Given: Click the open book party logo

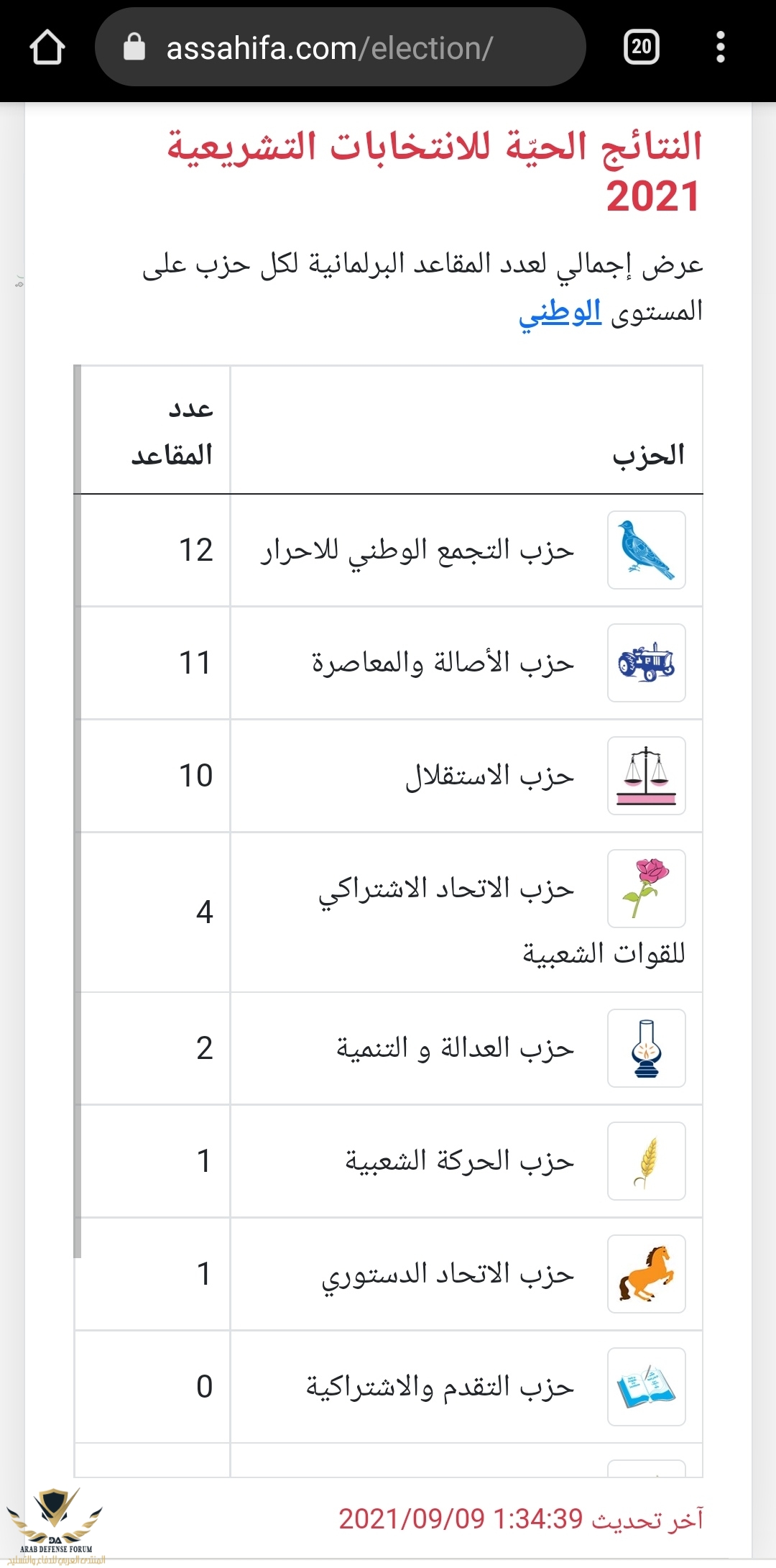Looking at the screenshot, I should 647,1387.
